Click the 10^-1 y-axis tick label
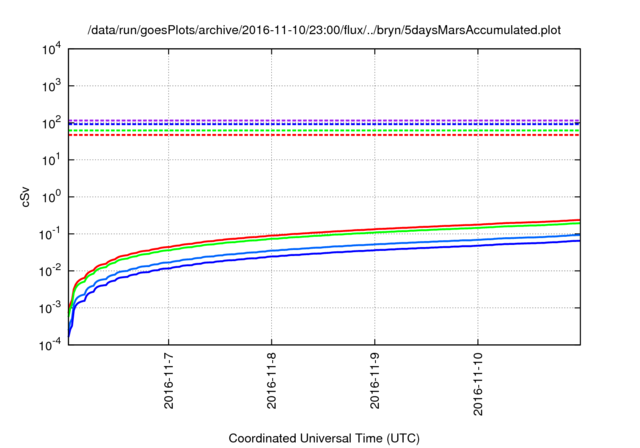Image resolution: width=640 pixels, height=448 pixels. (x=51, y=235)
